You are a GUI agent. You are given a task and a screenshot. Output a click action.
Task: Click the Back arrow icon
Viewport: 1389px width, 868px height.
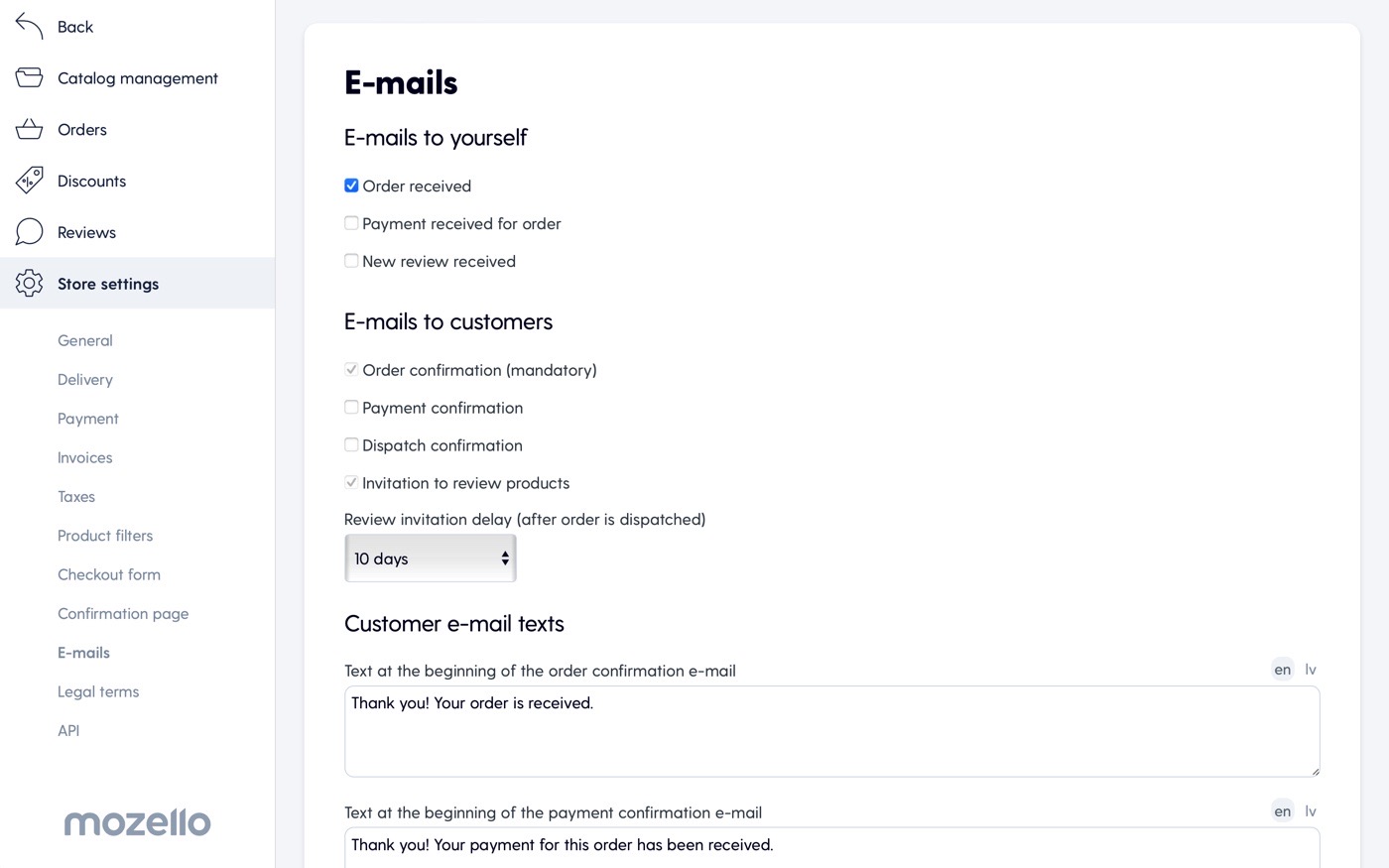[29, 27]
